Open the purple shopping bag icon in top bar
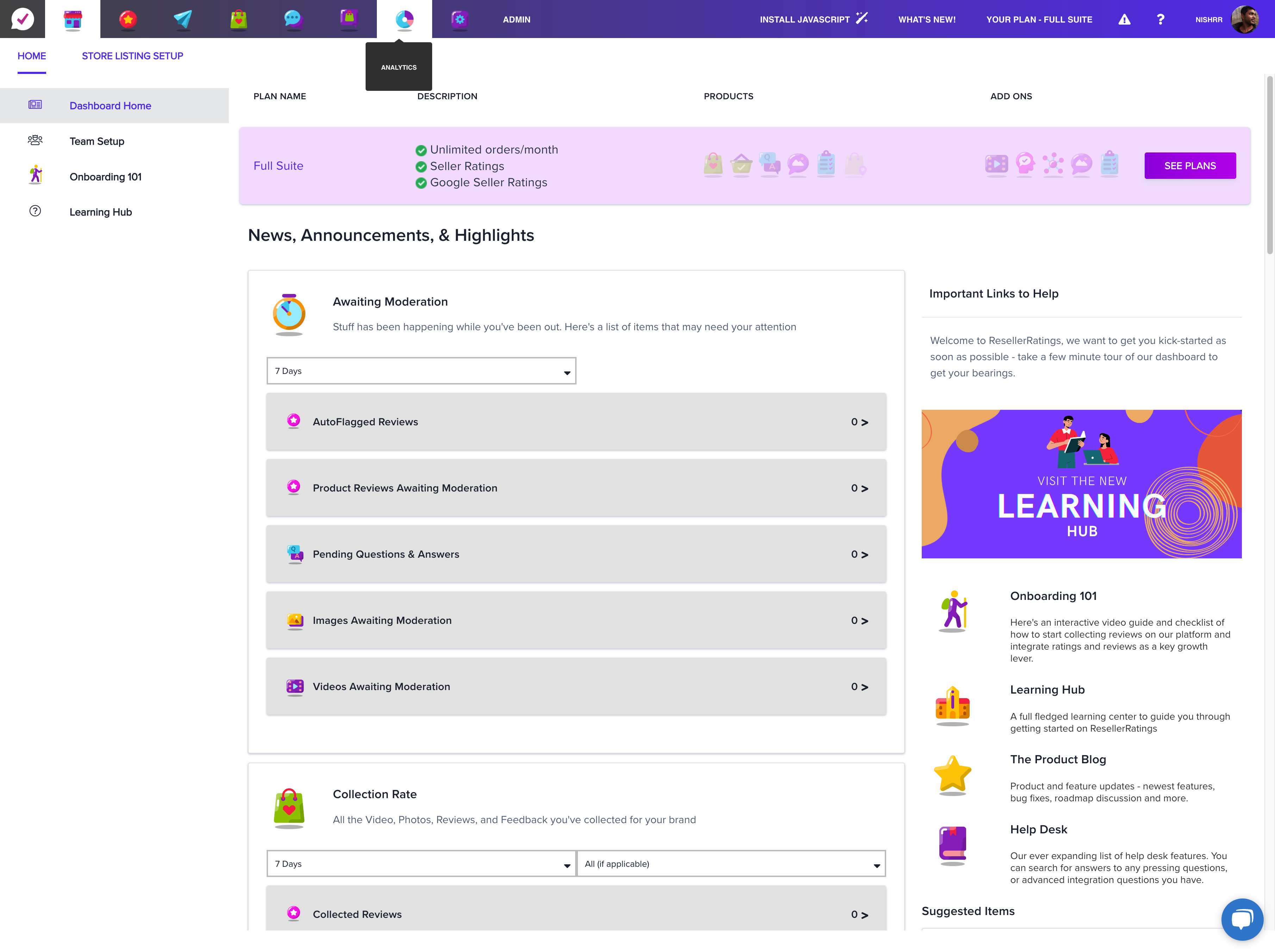Image resolution: width=1275 pixels, height=952 pixels. pyautogui.click(x=349, y=19)
